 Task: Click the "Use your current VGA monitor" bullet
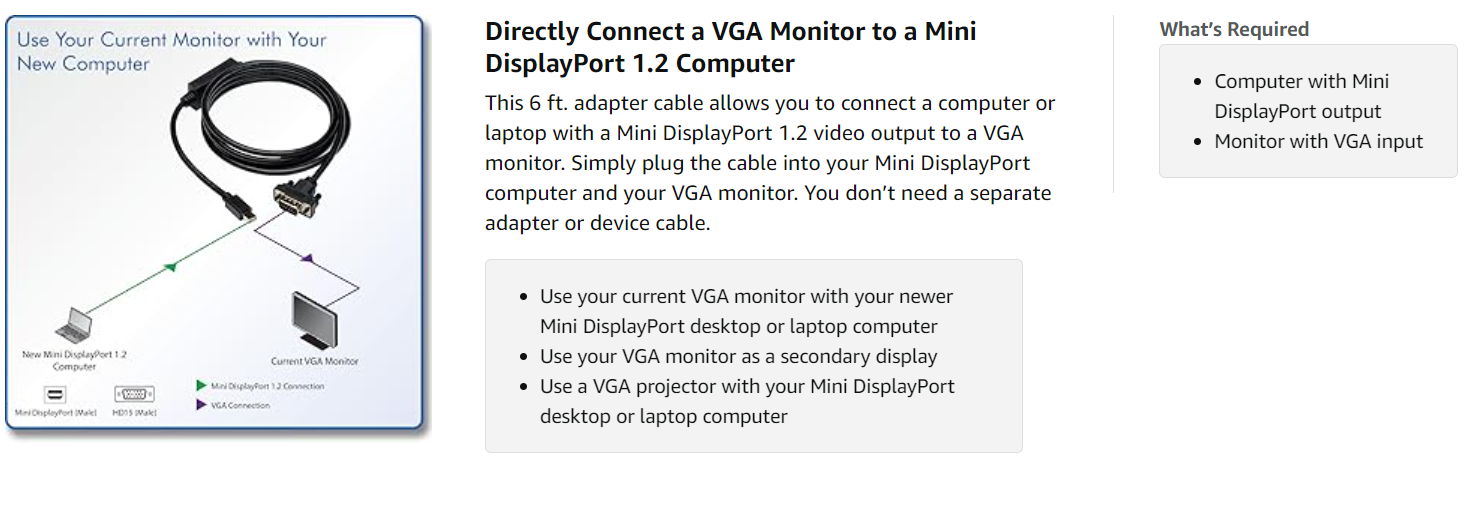pyautogui.click(x=746, y=311)
